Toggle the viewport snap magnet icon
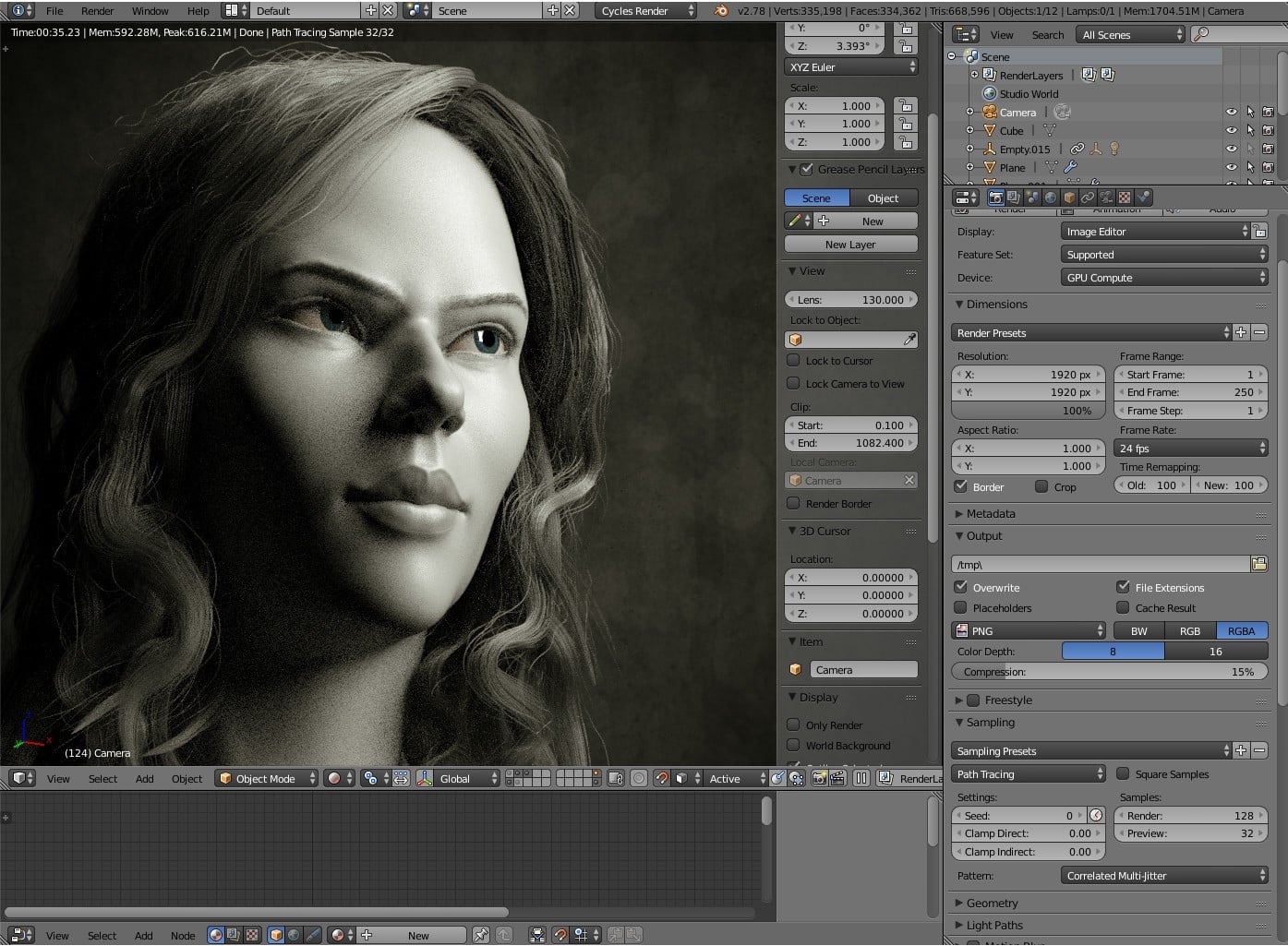Screen dimensions: 1288x946 [661, 779]
